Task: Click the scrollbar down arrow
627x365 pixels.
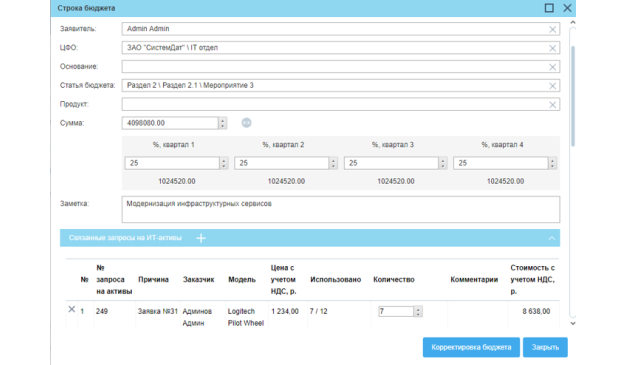Action: pyautogui.click(x=573, y=323)
